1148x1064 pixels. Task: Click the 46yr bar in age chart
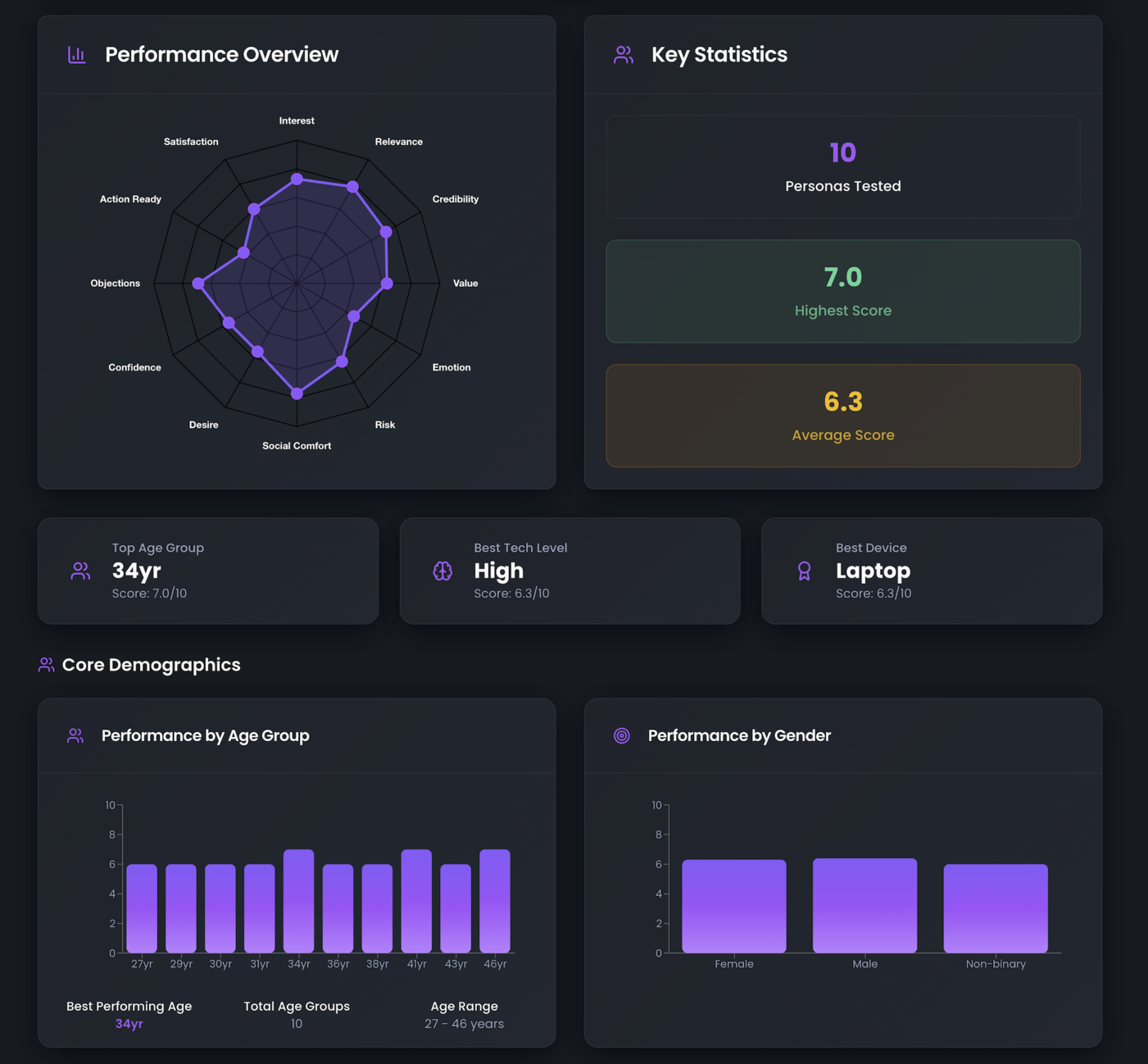point(495,901)
